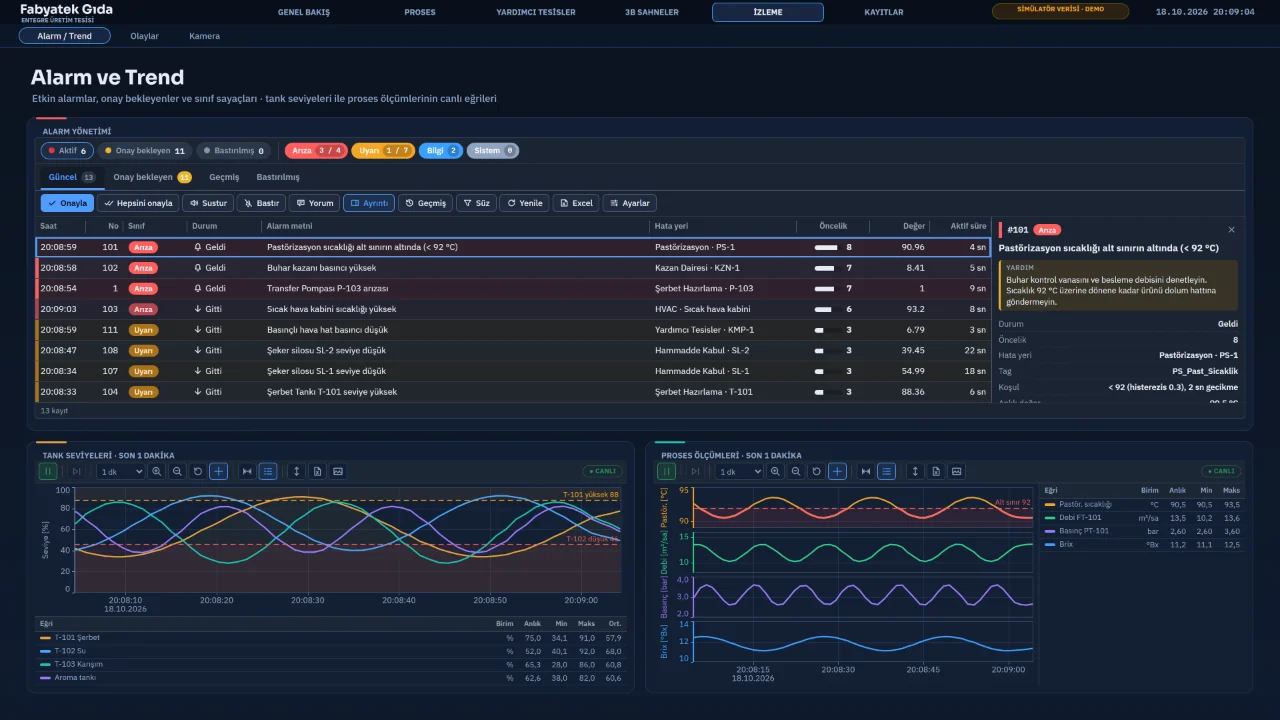Viewport: 1280px width, 720px height.
Task: Open the Güncel alarm tab
Action: [72, 177]
